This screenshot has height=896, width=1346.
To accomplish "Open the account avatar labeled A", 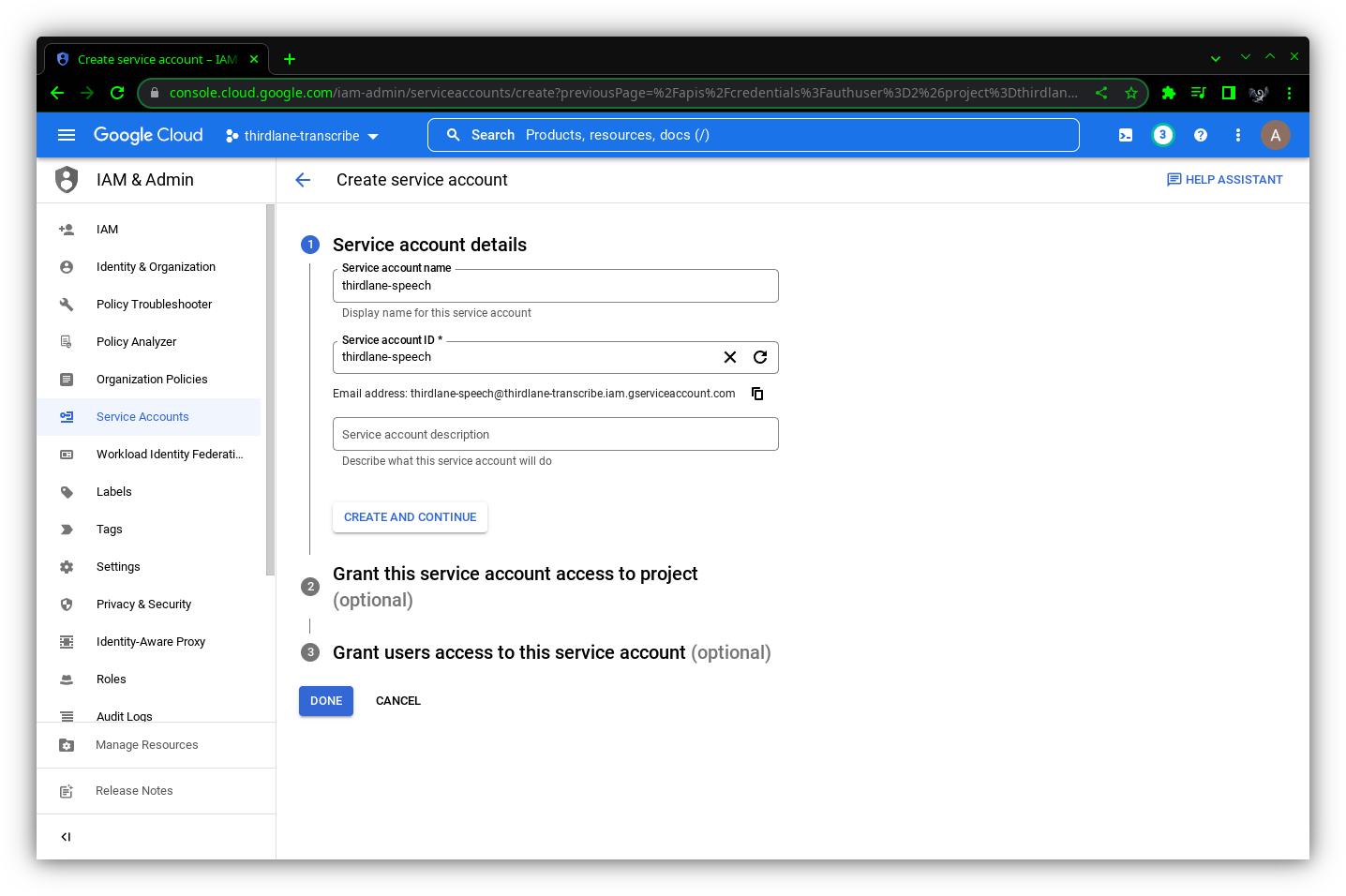I will [x=1276, y=135].
